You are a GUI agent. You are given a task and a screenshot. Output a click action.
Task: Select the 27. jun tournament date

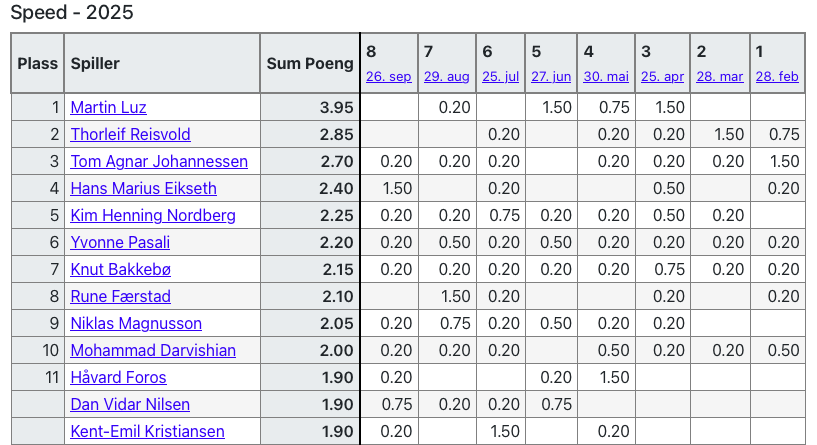(x=551, y=77)
